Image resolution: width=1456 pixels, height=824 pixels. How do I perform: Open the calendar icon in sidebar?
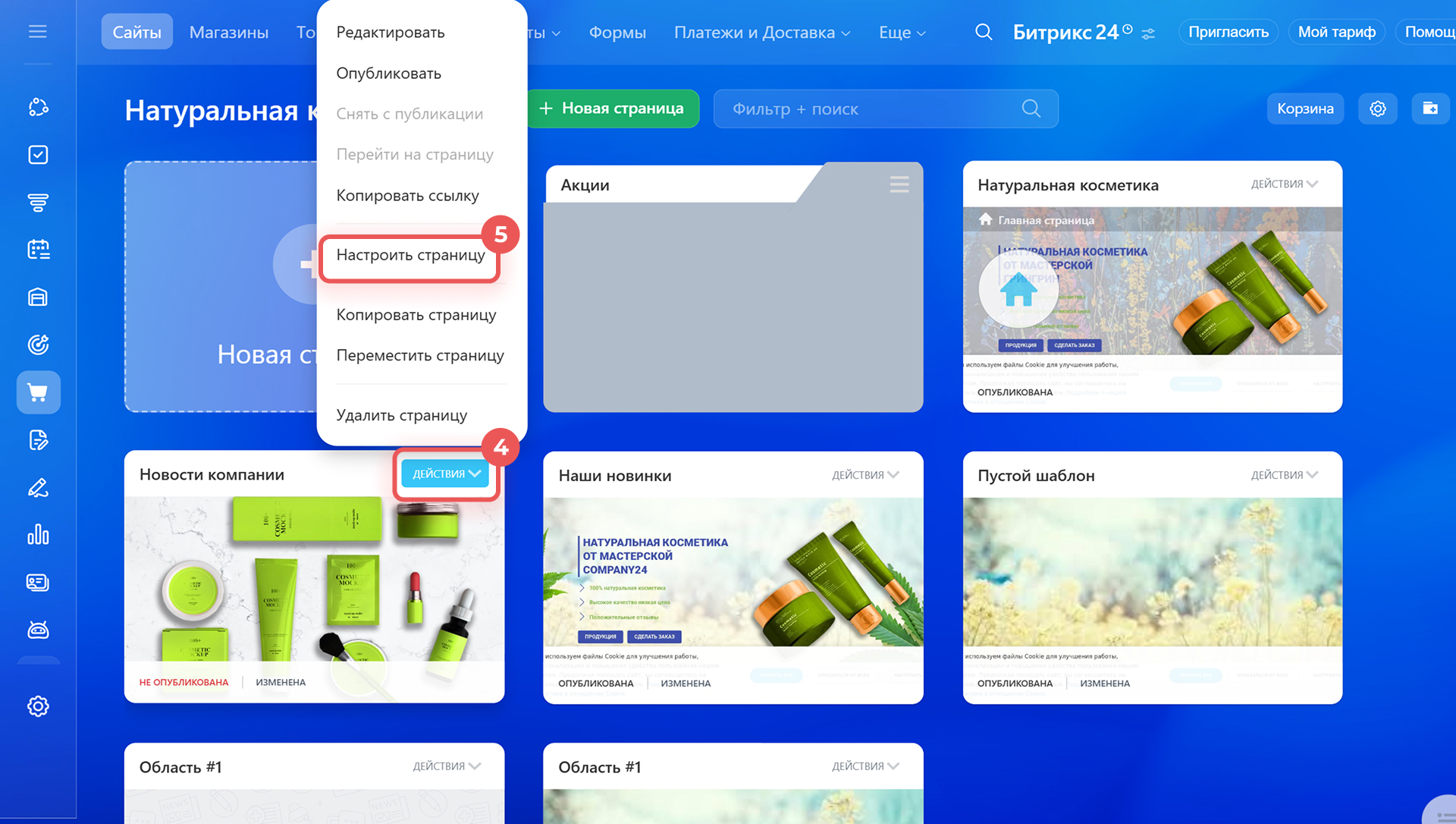point(38,250)
